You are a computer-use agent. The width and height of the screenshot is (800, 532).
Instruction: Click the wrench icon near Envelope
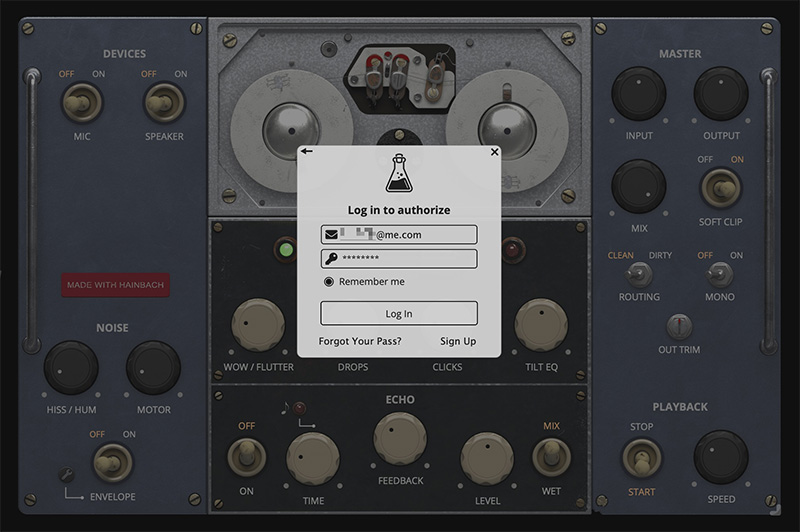(66, 473)
